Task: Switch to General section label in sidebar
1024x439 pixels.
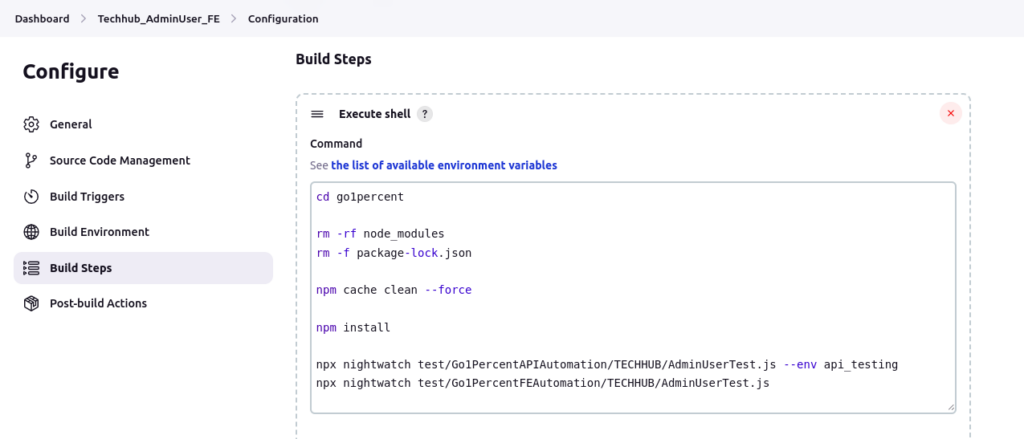Action: pyautogui.click(x=71, y=125)
